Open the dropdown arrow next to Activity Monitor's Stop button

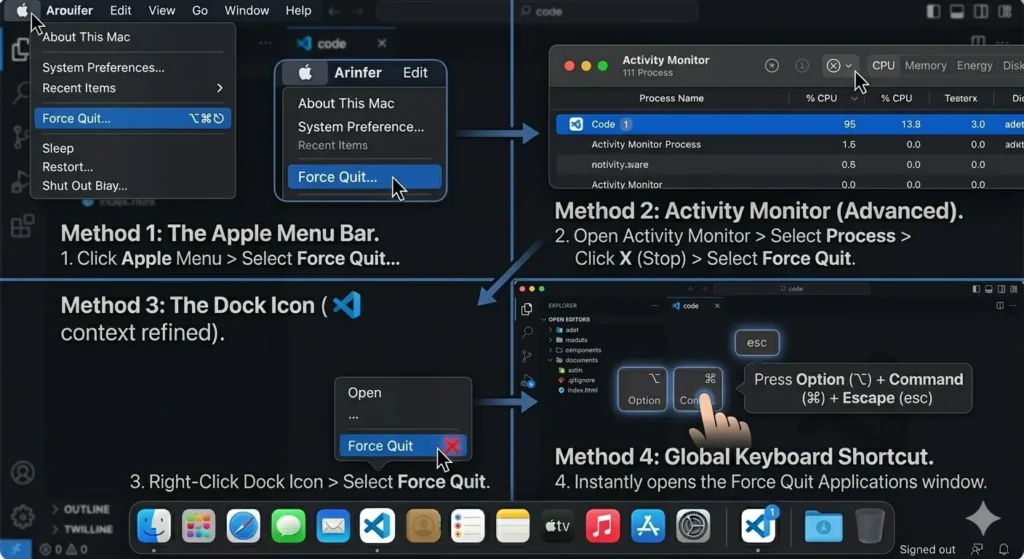point(848,65)
